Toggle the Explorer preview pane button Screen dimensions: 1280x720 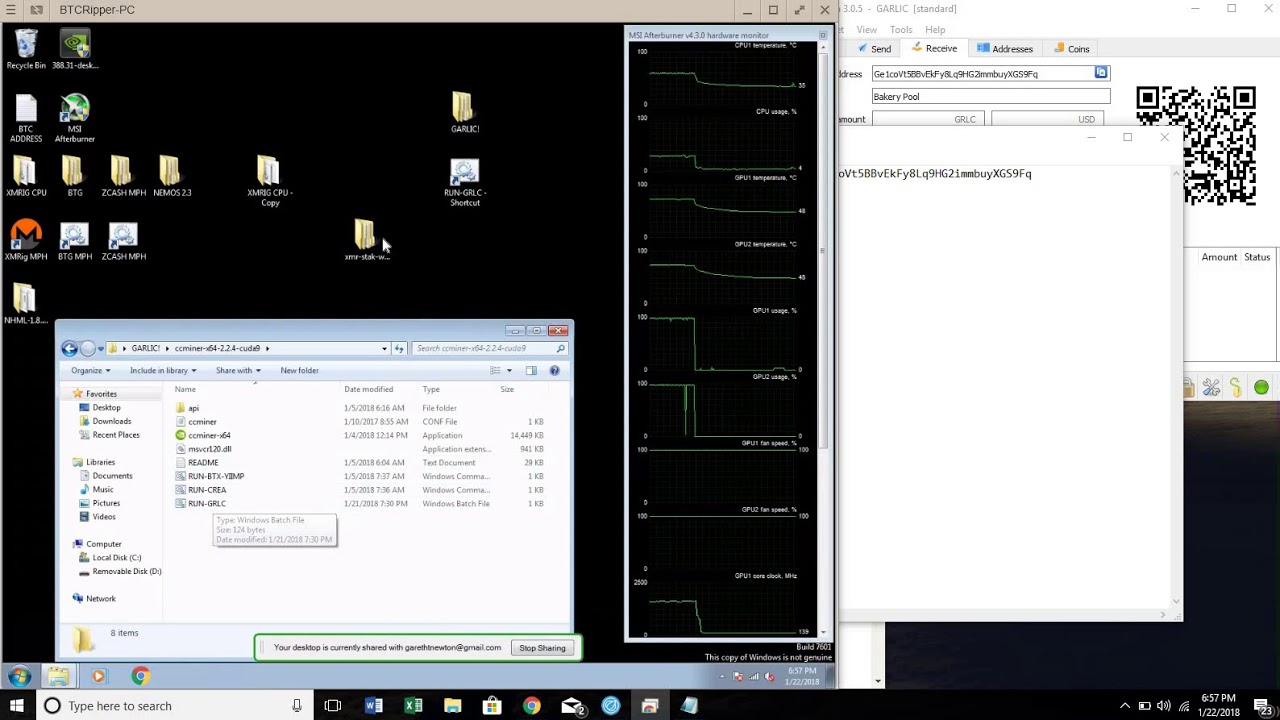531,370
